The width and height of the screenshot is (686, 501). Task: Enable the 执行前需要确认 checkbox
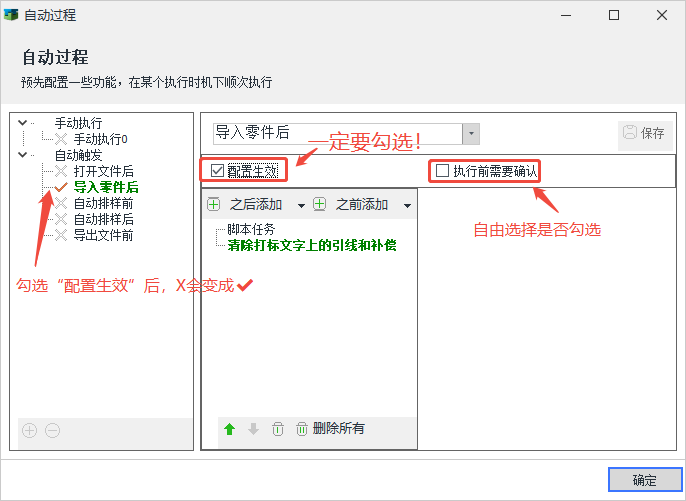pos(443,171)
